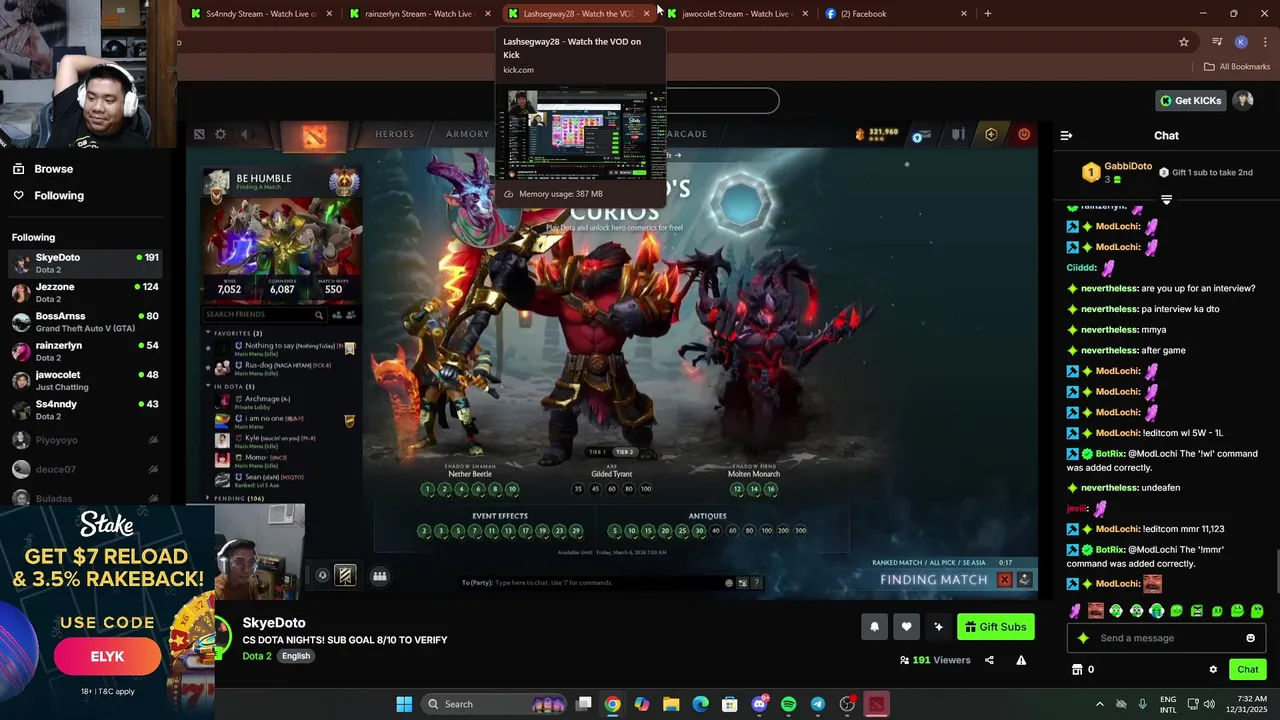This screenshot has width=1280, height=720.
Task: Open Jezzone channel in sidebar
Action: (85, 292)
